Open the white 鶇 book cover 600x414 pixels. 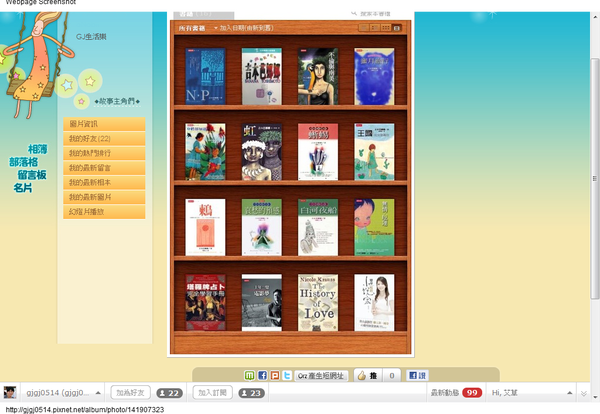(205, 227)
